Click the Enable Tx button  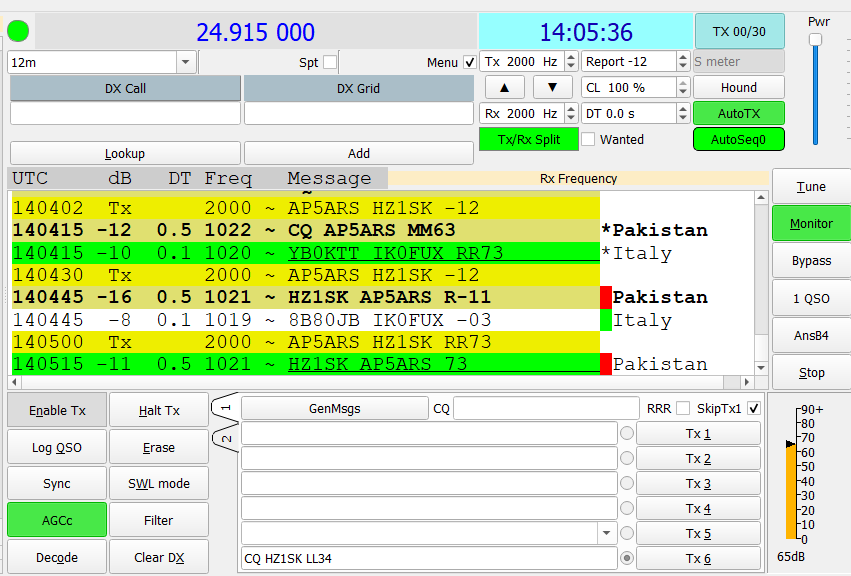(57, 410)
